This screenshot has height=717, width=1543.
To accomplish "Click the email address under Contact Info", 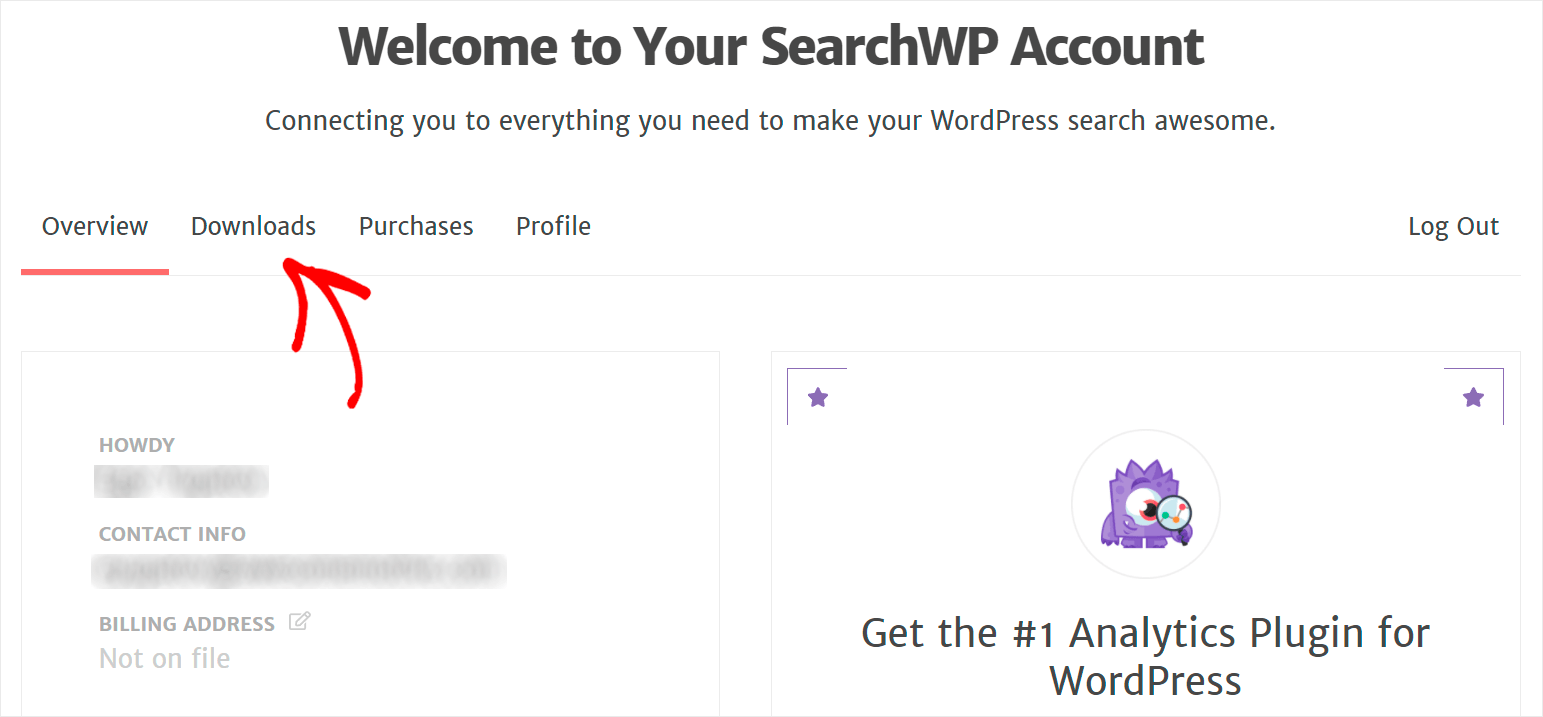I will click(x=300, y=570).
